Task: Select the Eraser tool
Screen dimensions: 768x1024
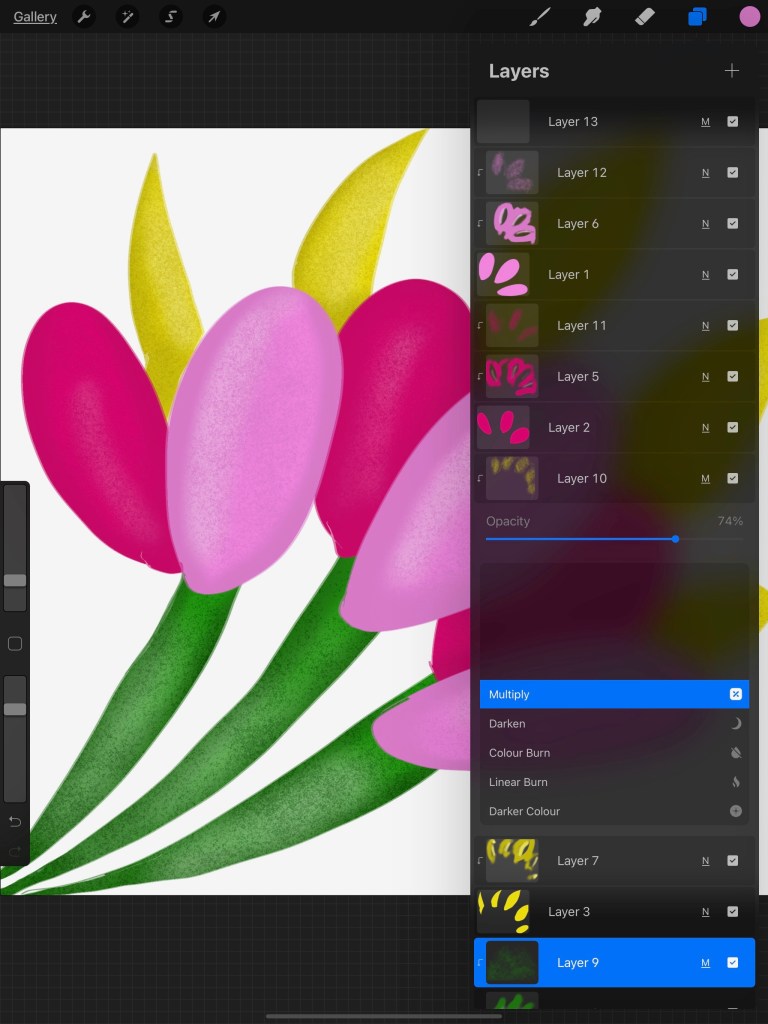Action: (645, 17)
